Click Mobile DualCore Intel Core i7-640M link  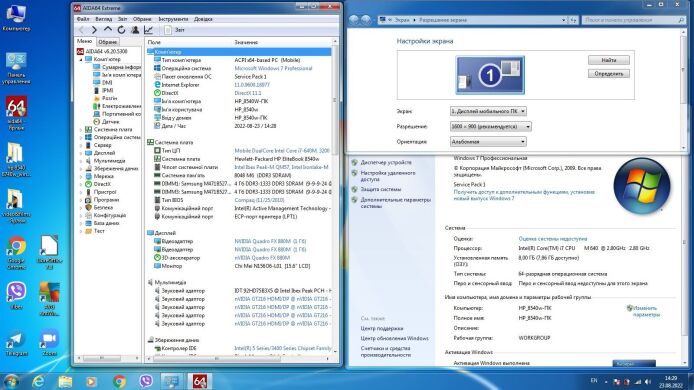pos(281,151)
